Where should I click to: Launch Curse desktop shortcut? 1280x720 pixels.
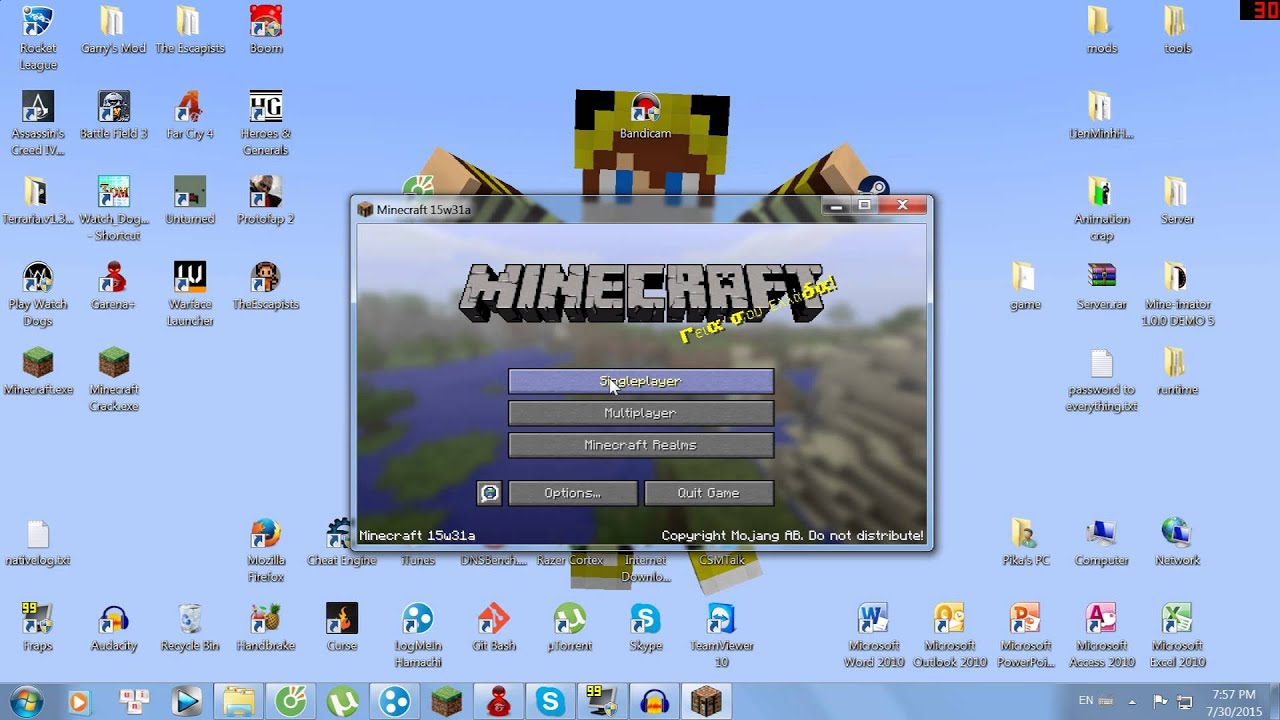pos(342,627)
